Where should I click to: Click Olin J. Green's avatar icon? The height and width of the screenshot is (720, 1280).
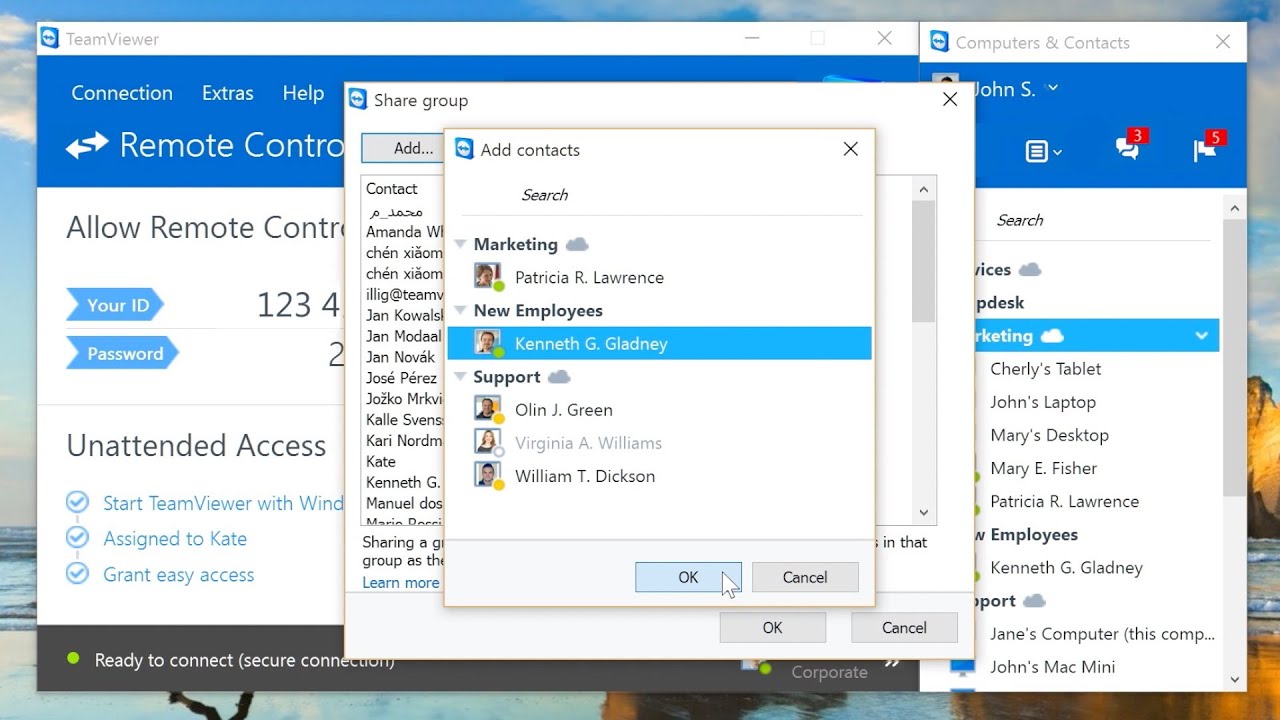(x=488, y=409)
